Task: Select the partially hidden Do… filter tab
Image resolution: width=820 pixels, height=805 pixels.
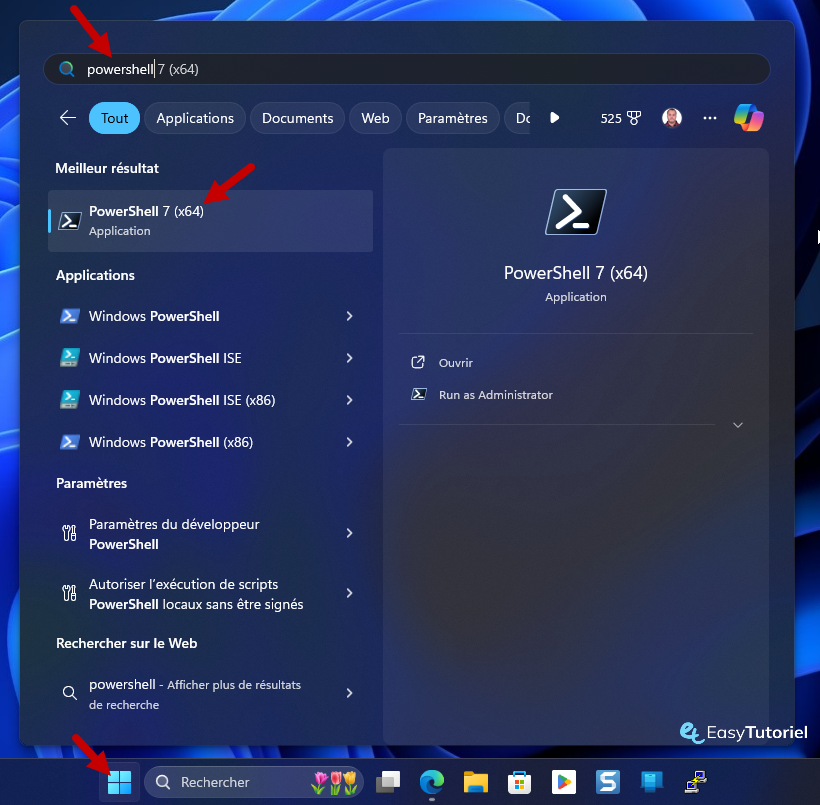Action: tap(518, 118)
